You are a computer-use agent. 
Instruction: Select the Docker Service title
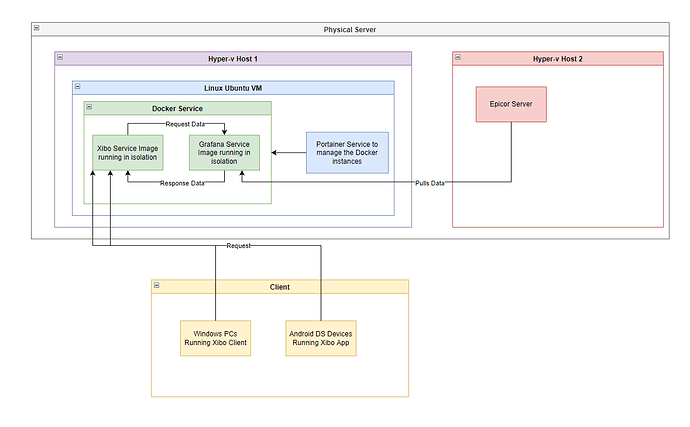pyautogui.click(x=178, y=108)
